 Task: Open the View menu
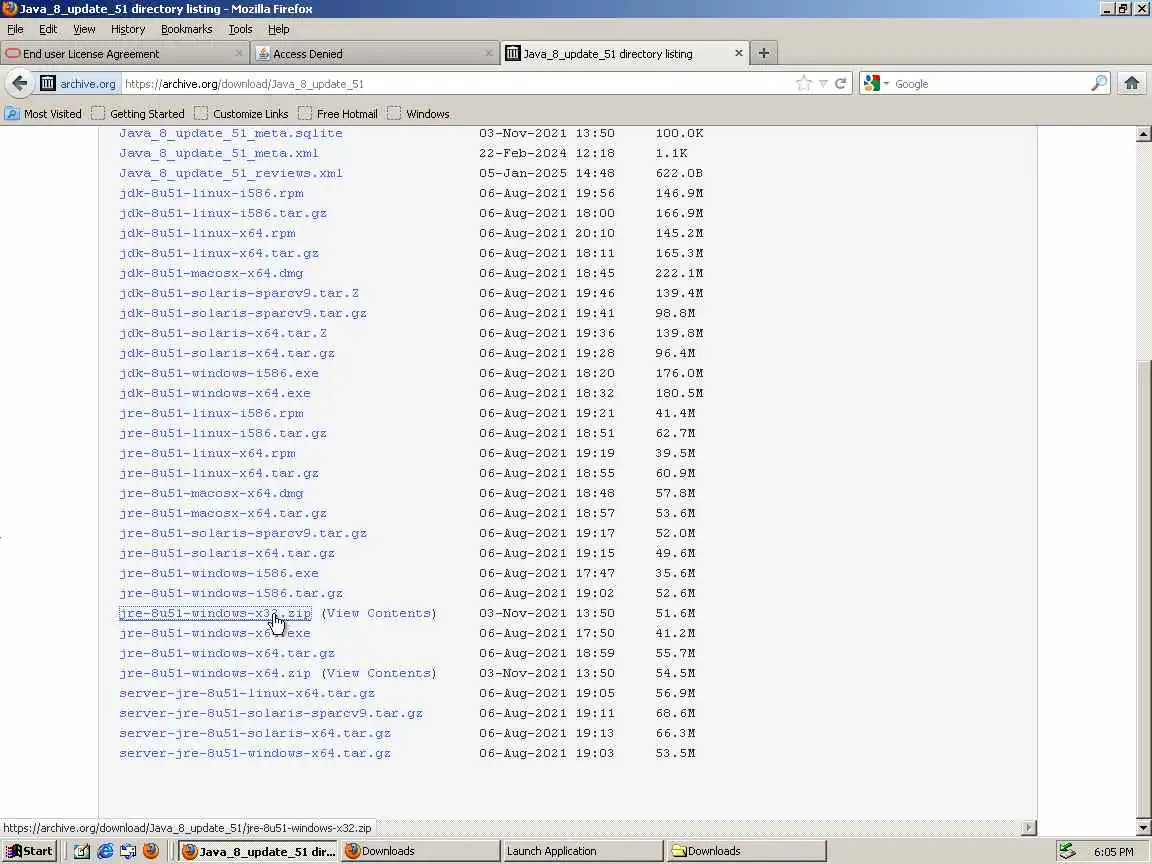84,29
